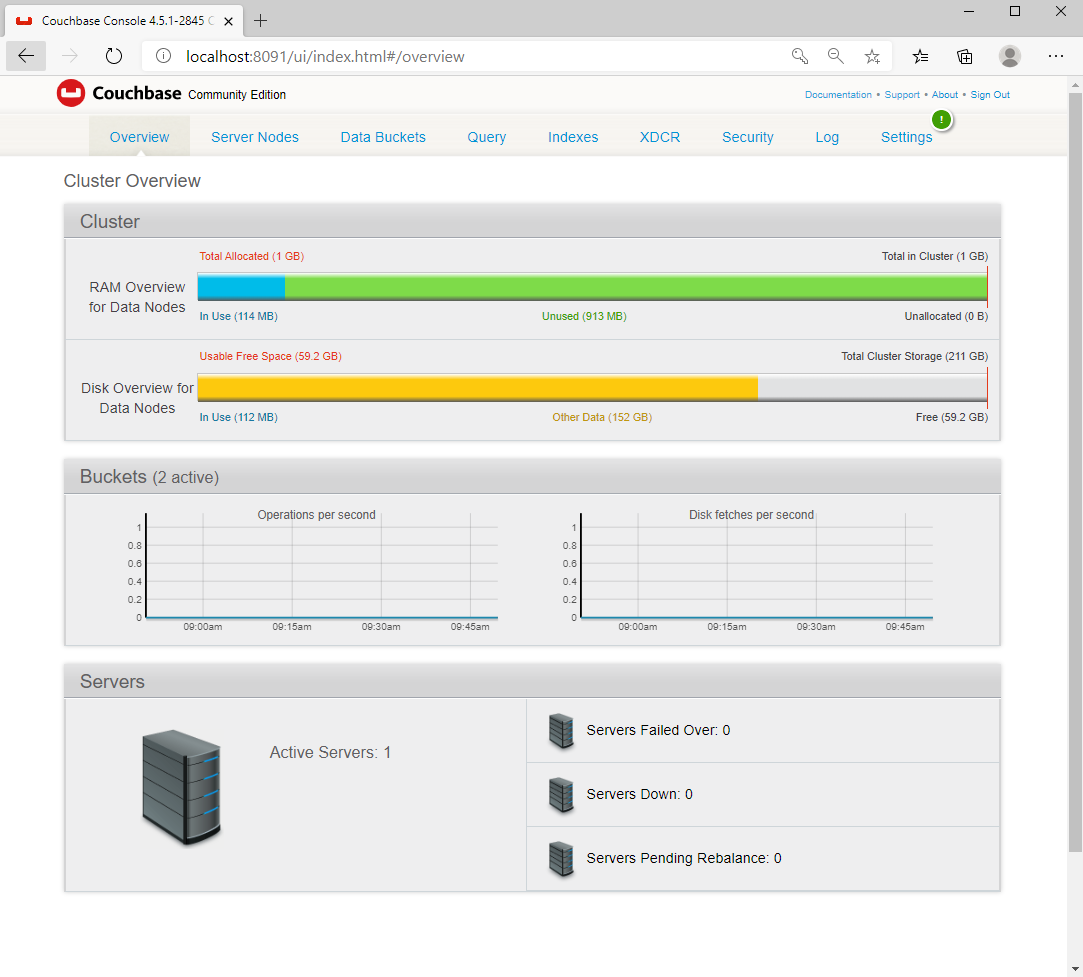Click the Servers Pending Rebalance icon
Screen dimensions: 1083x977
[561, 858]
